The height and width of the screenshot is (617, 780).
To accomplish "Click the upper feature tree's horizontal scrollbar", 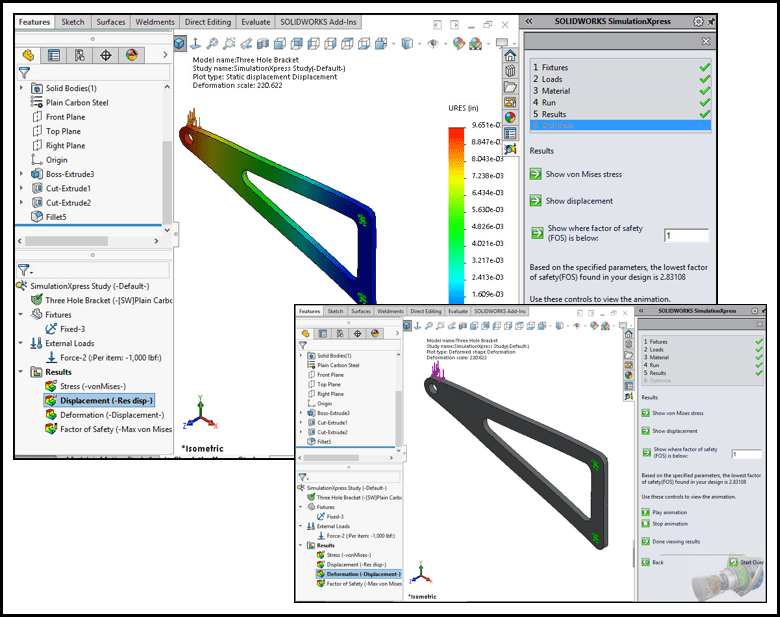I will point(67,241).
